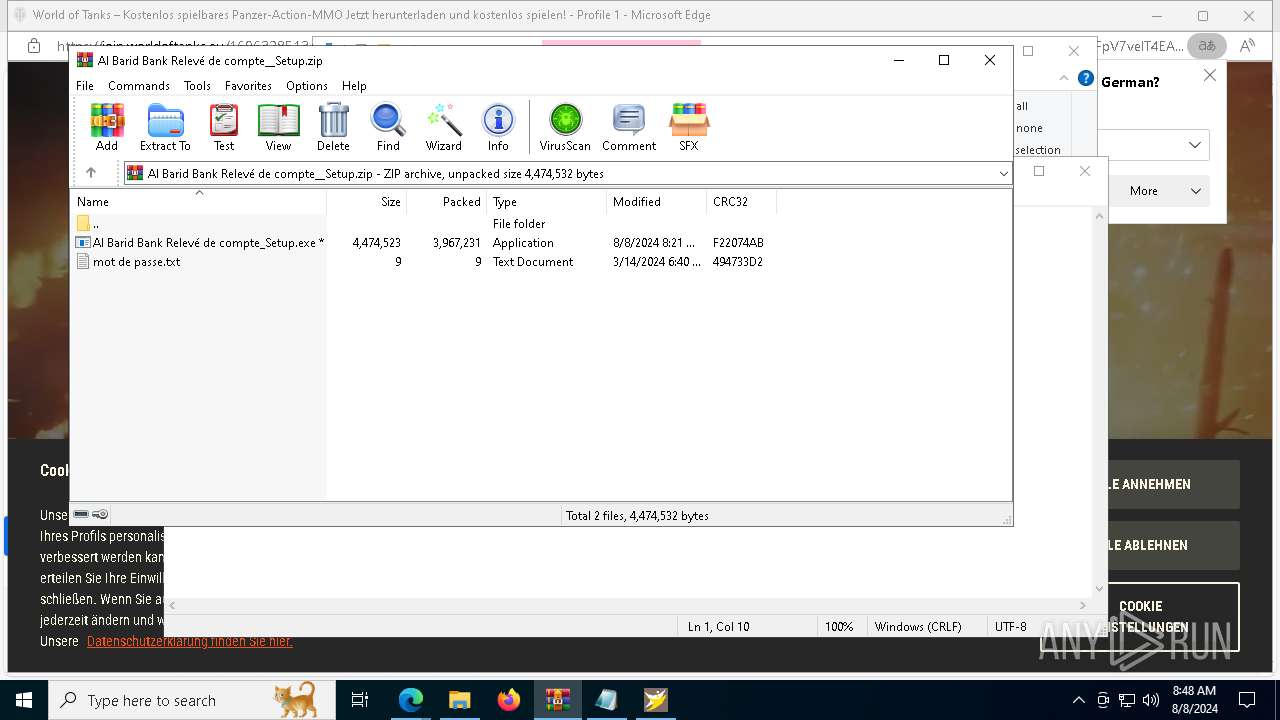Click the key icon in WinRAR status bar

(x=100, y=514)
